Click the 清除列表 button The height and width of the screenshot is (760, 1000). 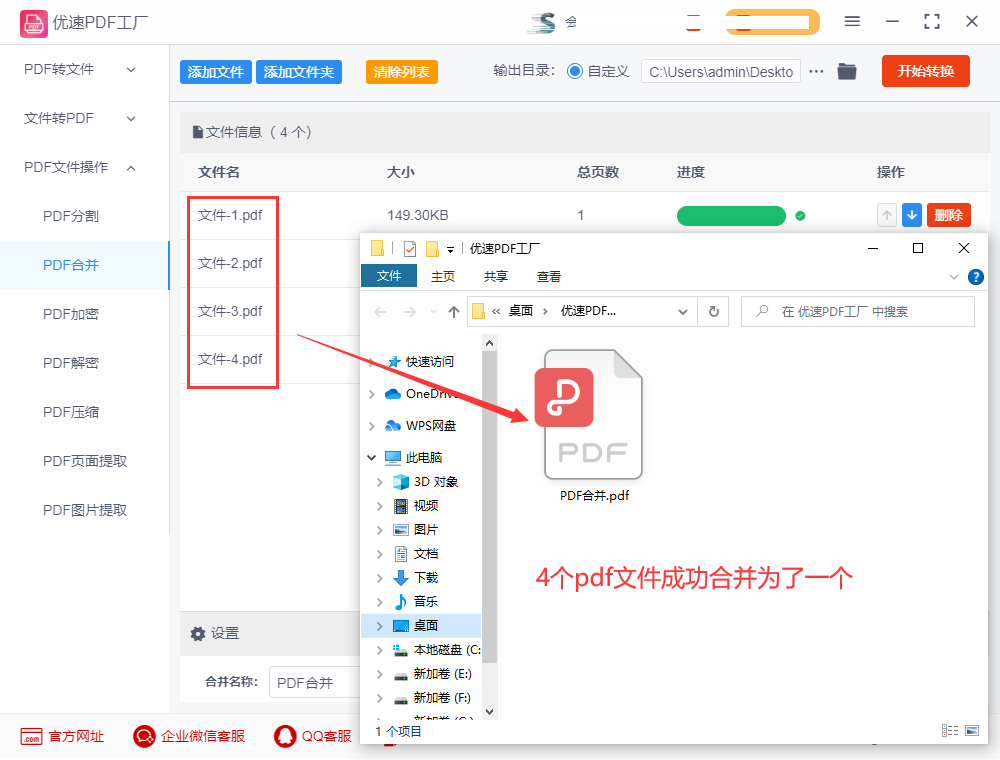(x=402, y=72)
